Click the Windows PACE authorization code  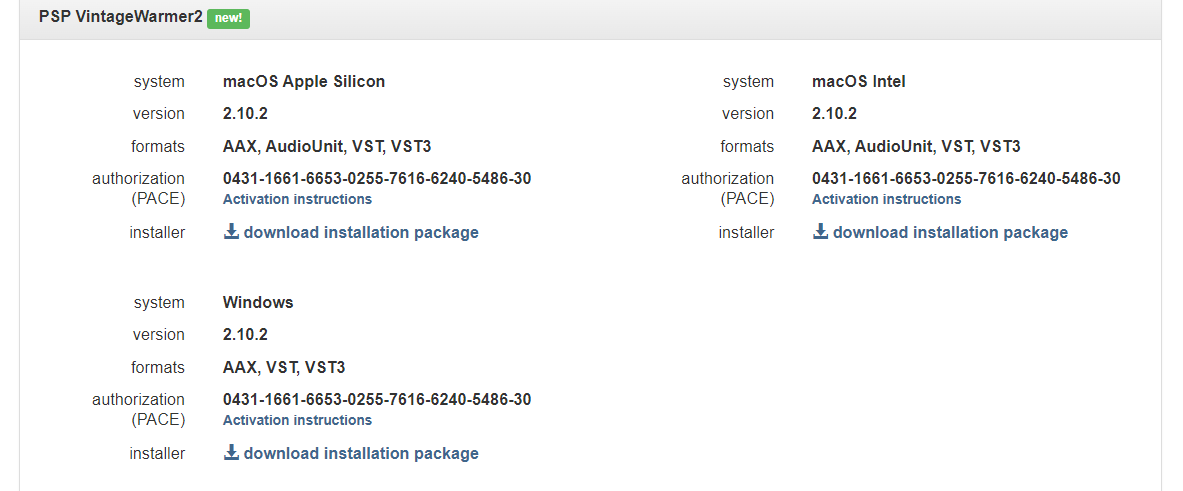point(377,400)
